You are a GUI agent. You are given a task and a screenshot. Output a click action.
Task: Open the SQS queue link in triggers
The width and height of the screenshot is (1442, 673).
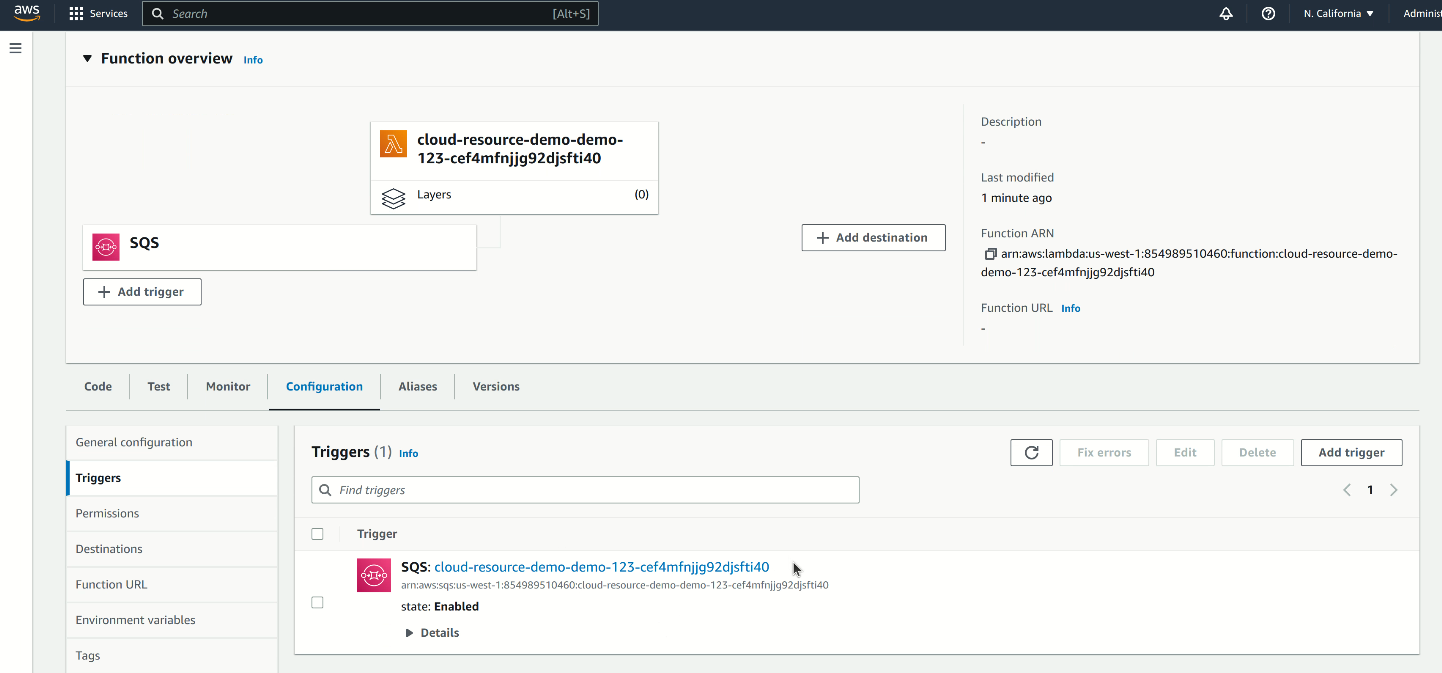tap(602, 567)
